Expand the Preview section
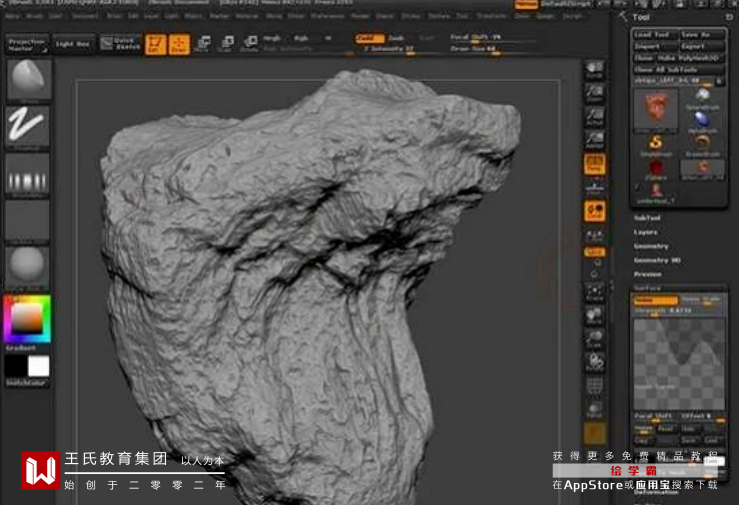The height and width of the screenshot is (505, 739). pyautogui.click(x=648, y=274)
